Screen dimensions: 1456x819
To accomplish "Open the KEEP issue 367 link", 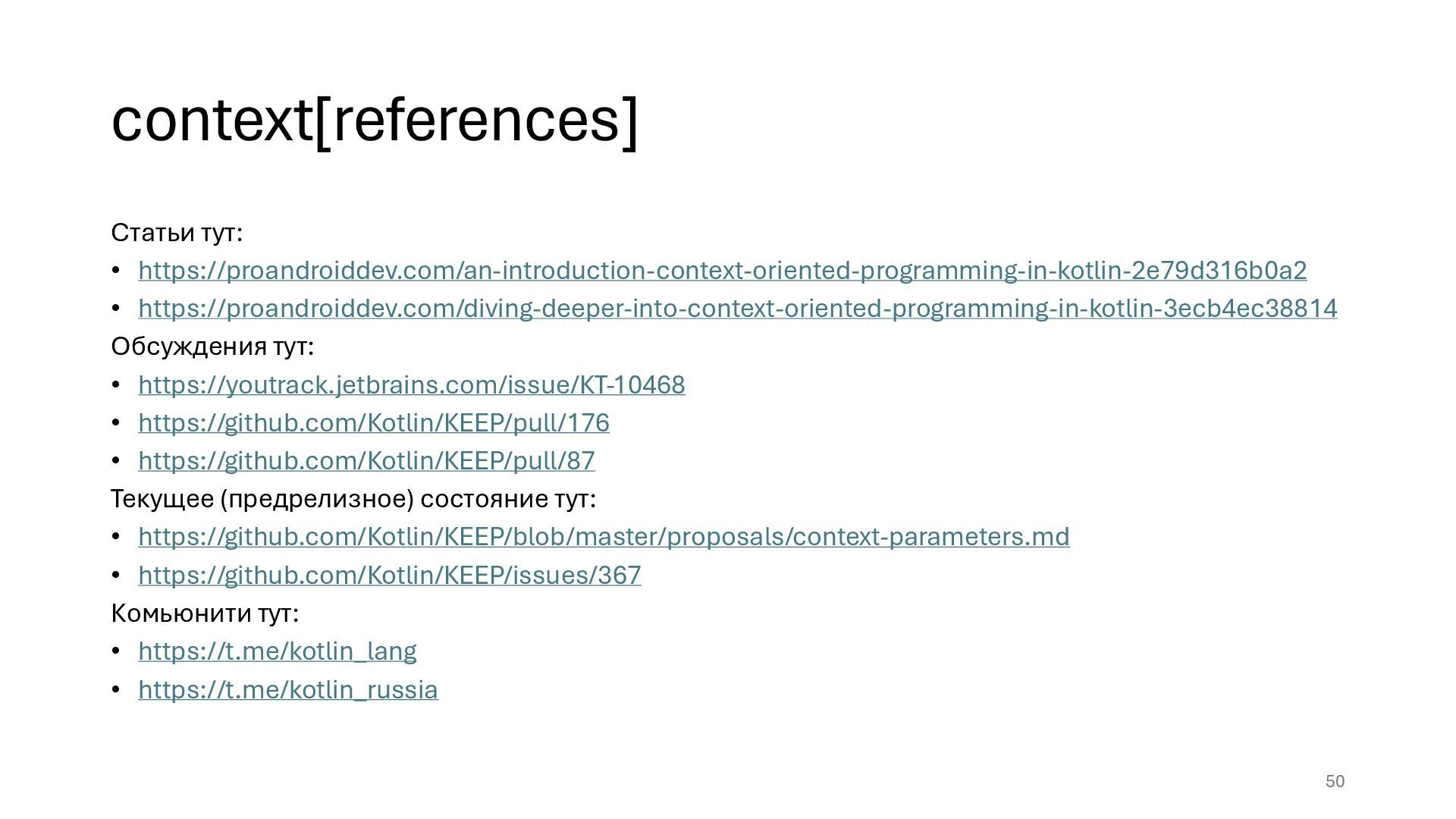I will tap(389, 576).
